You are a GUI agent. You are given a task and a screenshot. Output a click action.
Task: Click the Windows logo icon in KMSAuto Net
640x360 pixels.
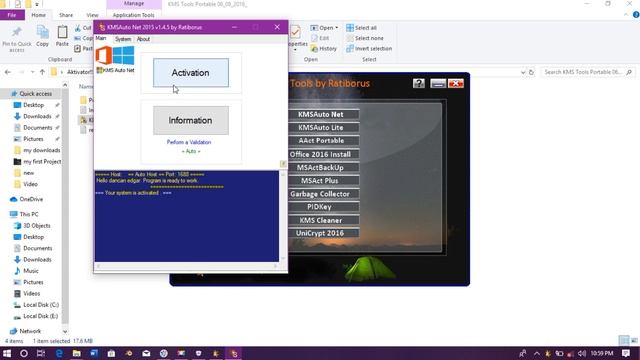[x=123, y=56]
